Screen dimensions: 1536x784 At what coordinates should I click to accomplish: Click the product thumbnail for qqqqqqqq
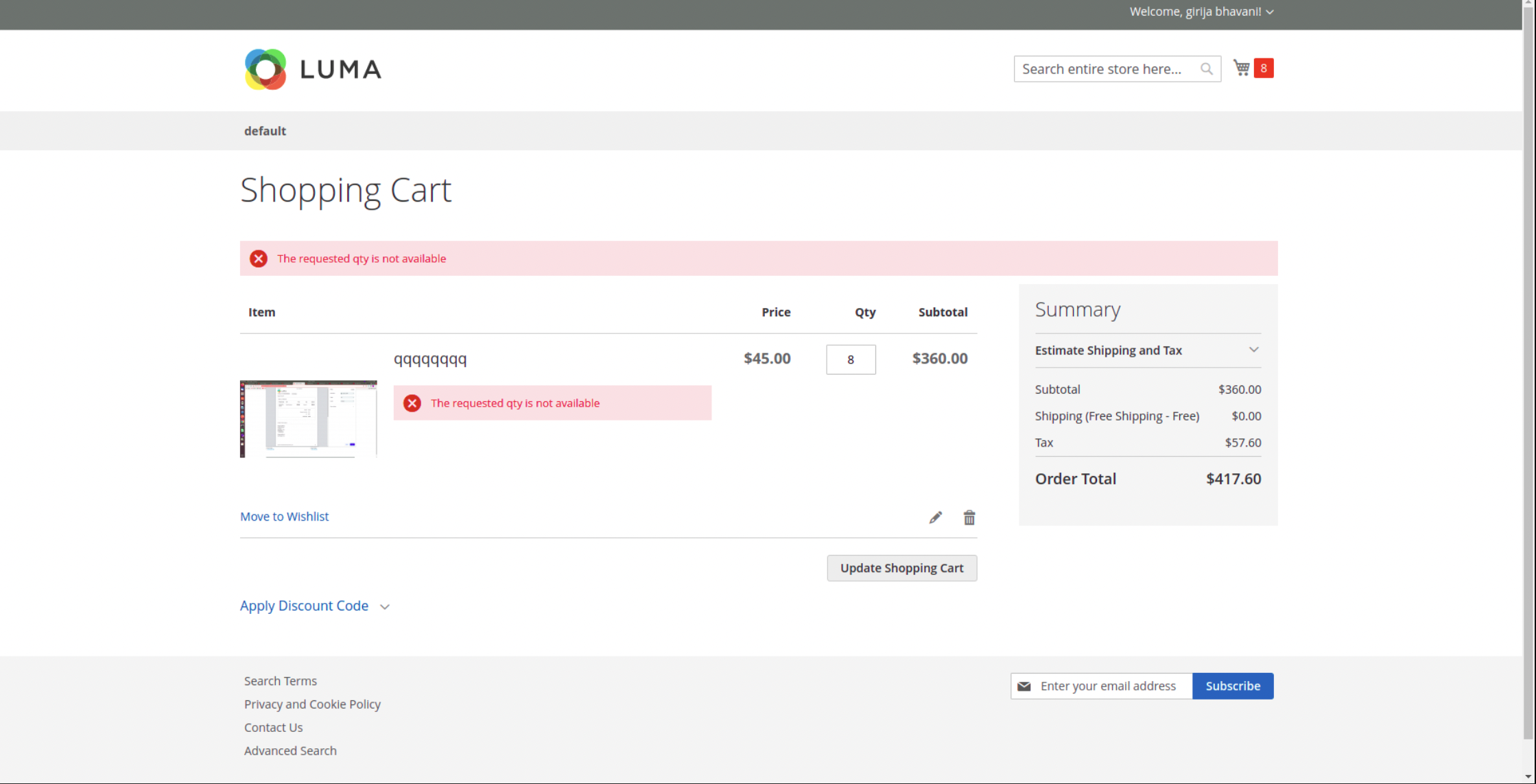pyautogui.click(x=308, y=418)
